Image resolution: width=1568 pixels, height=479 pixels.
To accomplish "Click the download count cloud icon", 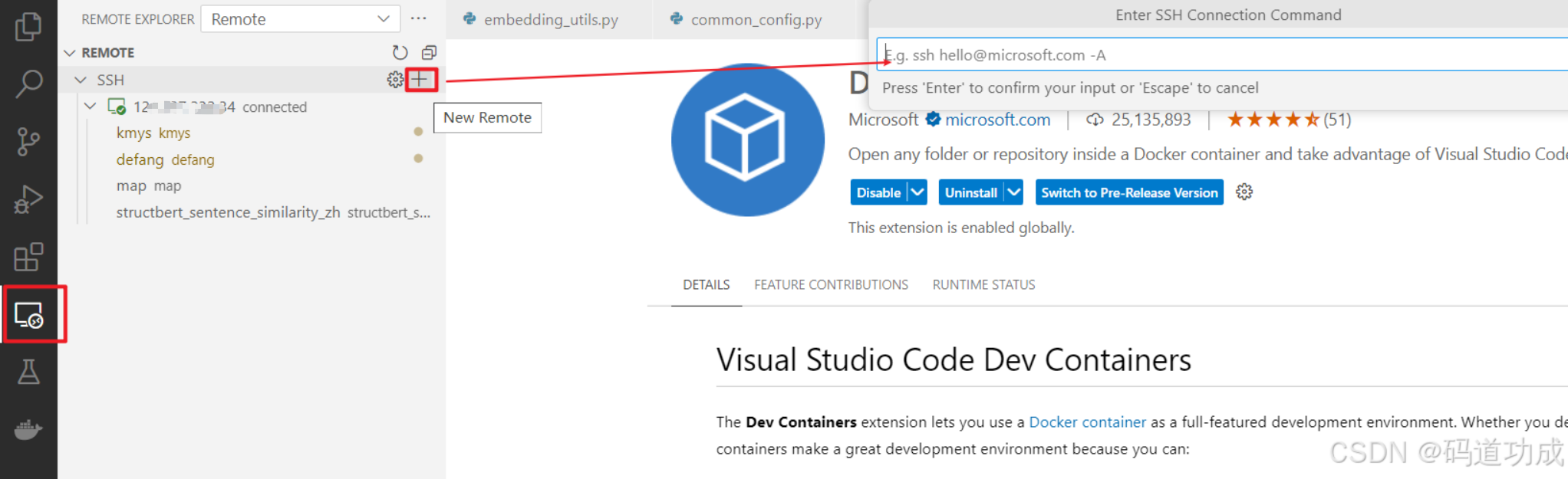I will [x=1095, y=120].
